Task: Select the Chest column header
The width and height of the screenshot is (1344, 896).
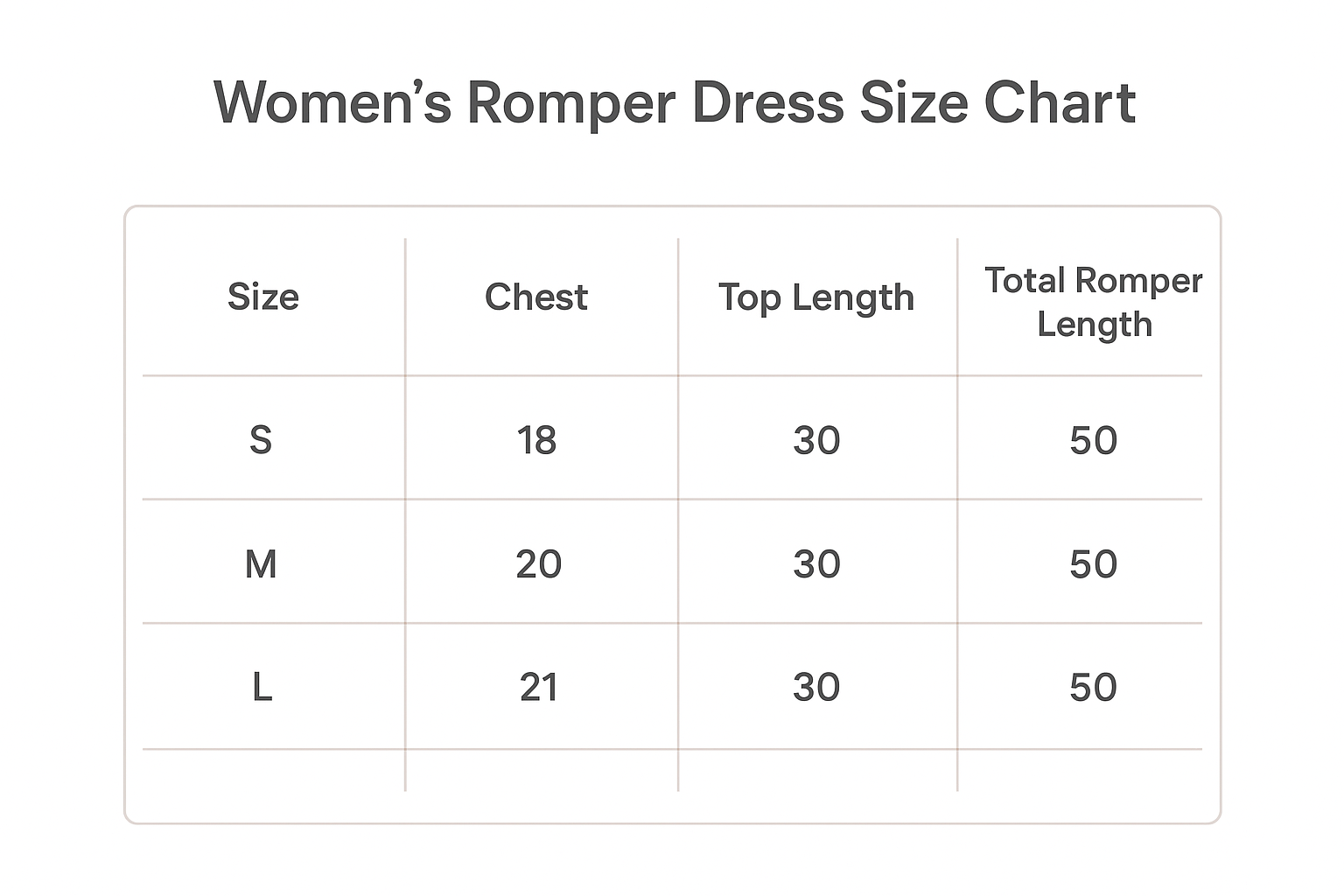Action: click(535, 297)
